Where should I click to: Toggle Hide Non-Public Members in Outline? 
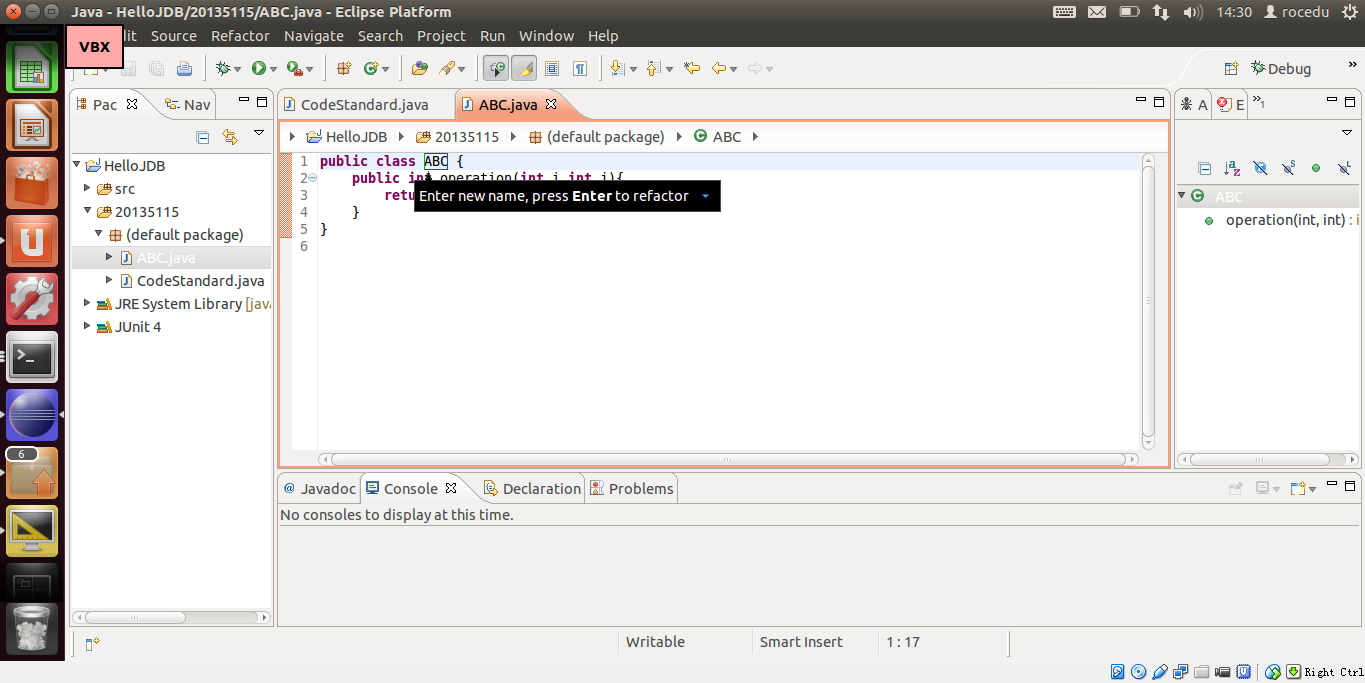(x=1316, y=169)
